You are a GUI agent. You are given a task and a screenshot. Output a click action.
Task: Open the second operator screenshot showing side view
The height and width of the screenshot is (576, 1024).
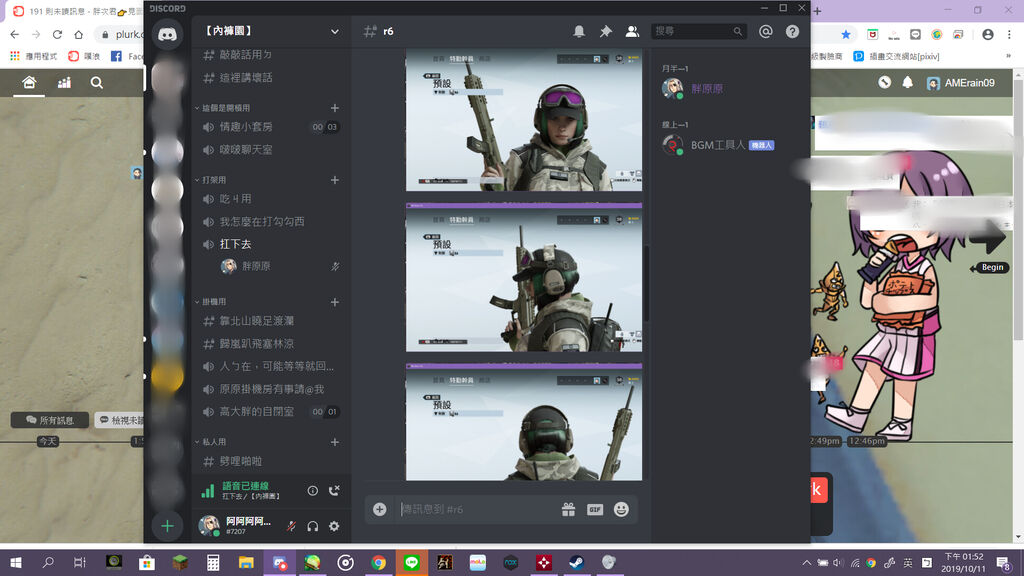coord(524,278)
